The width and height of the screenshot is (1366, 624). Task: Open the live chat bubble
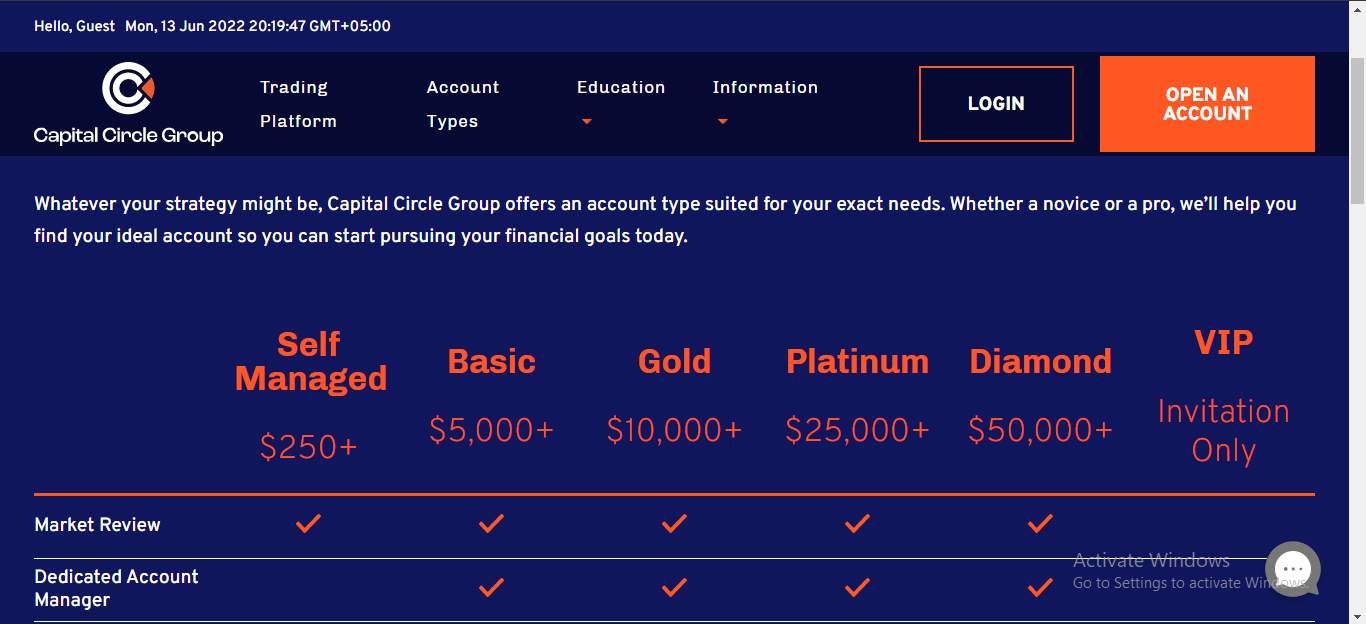[x=1292, y=568]
